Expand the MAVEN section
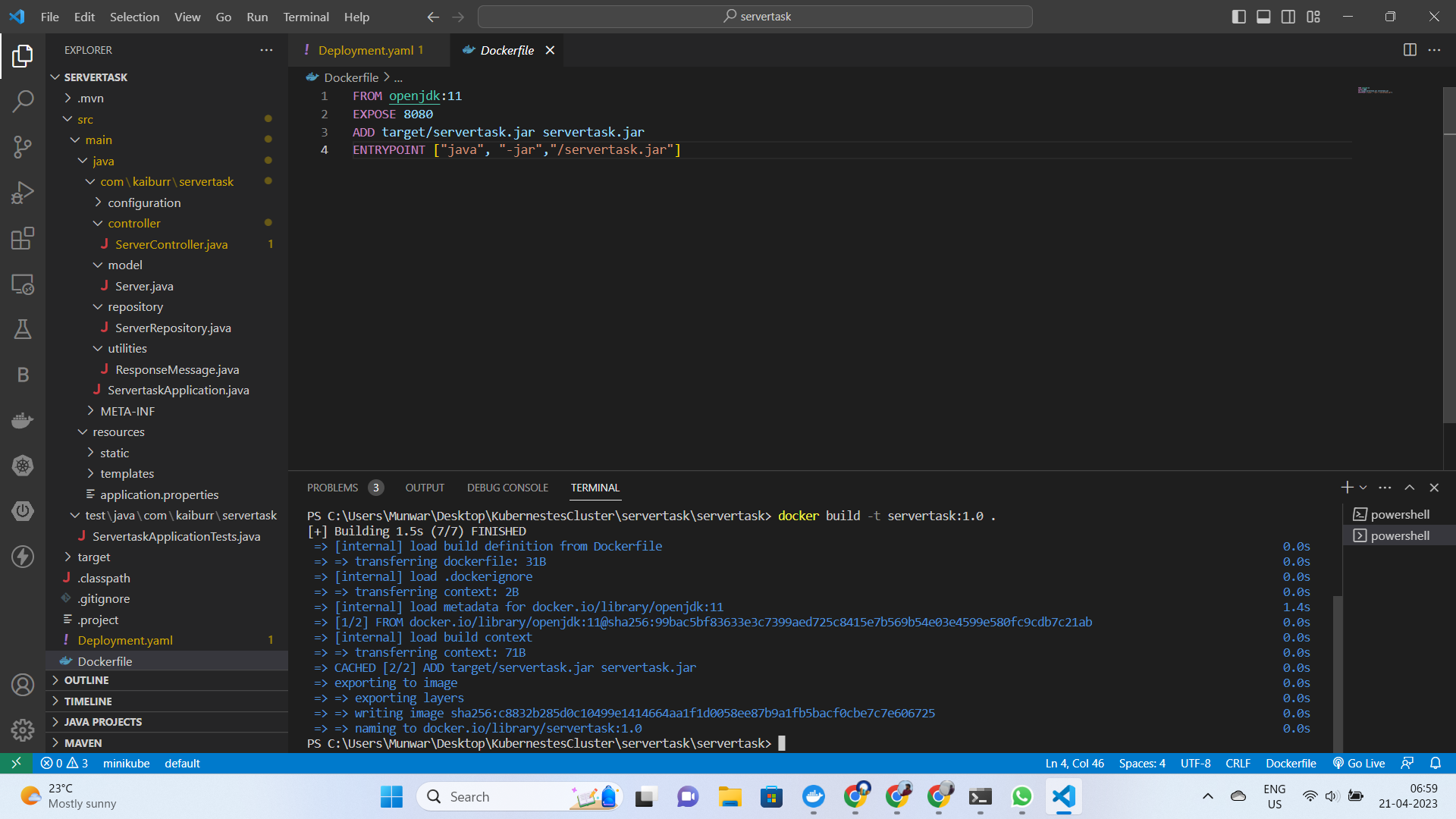 83,742
